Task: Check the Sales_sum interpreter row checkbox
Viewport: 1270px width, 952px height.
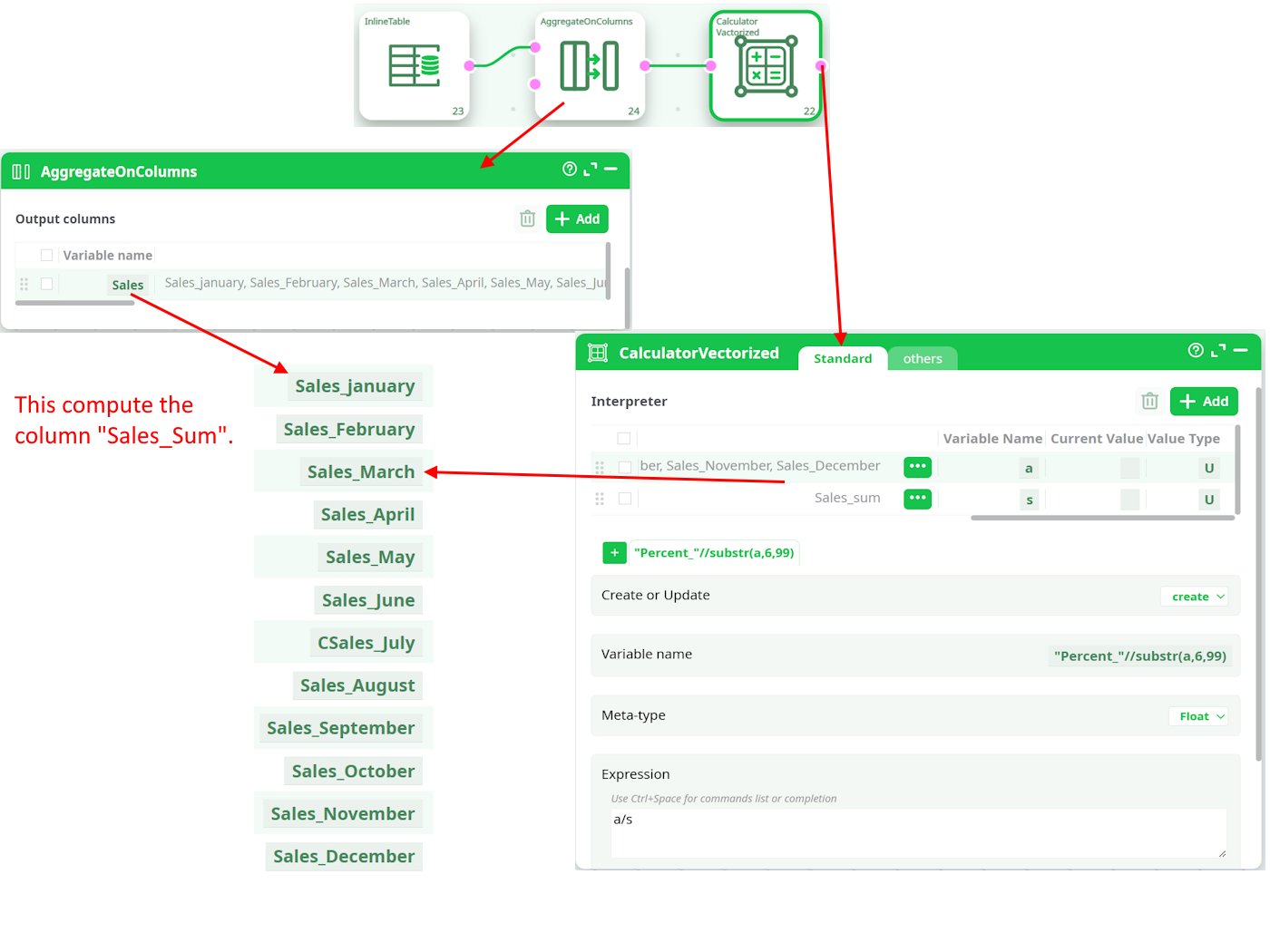Action: [x=624, y=499]
